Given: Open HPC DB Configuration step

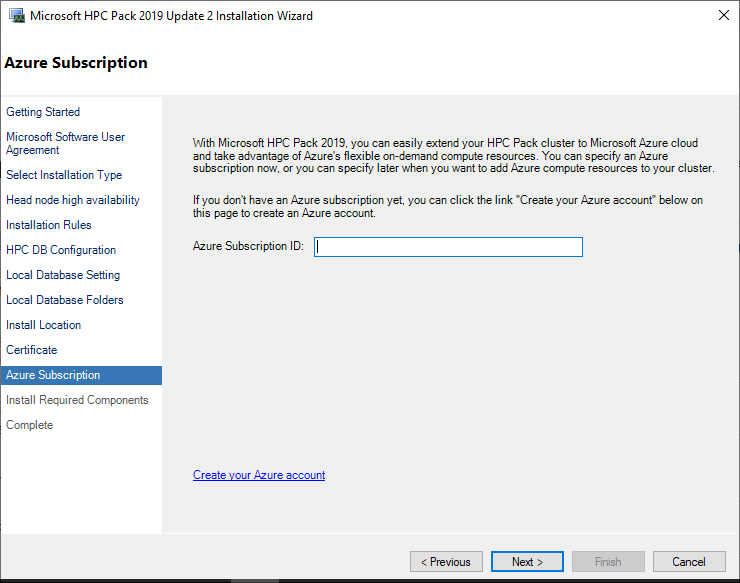Looking at the screenshot, I should coord(61,250).
